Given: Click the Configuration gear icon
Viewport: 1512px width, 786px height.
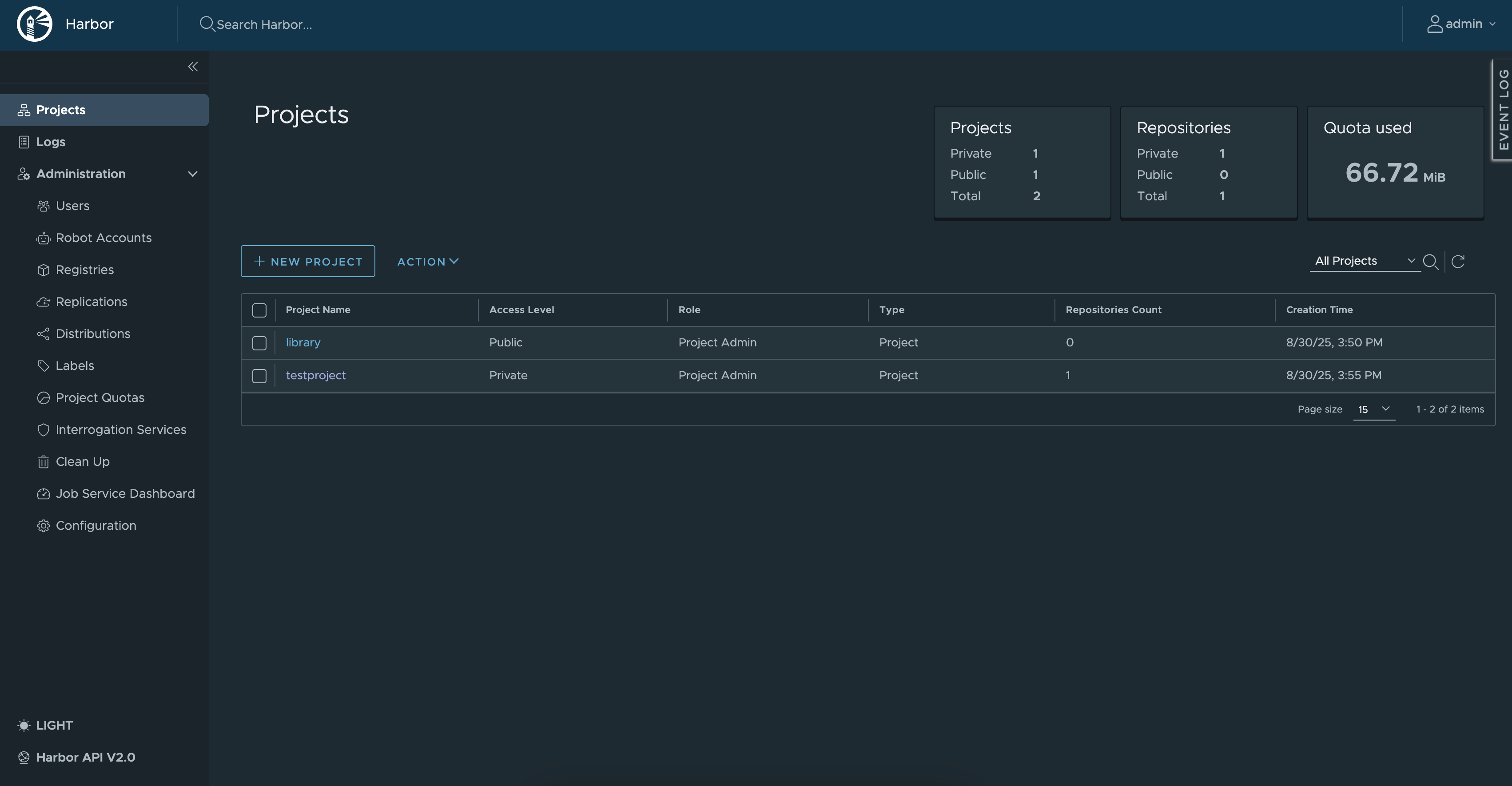Looking at the screenshot, I should [x=44, y=526].
